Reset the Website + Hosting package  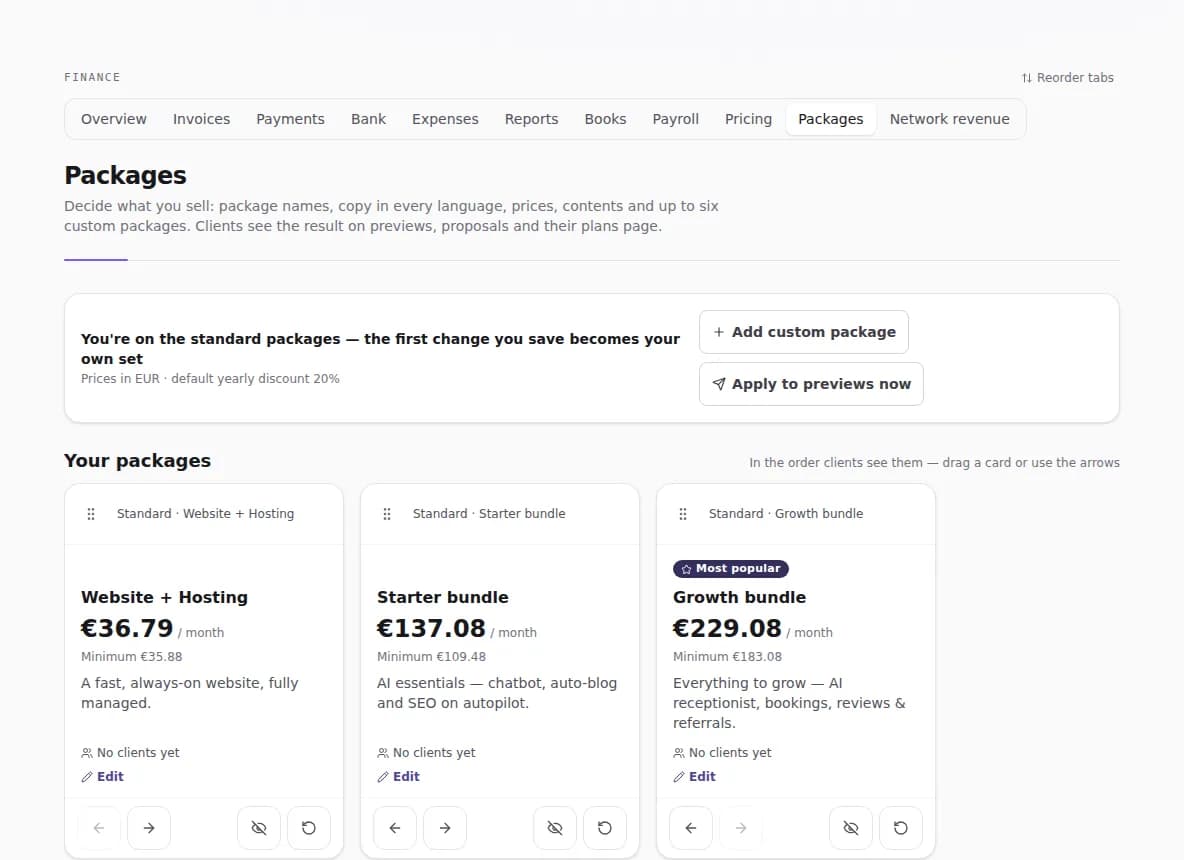[309, 828]
